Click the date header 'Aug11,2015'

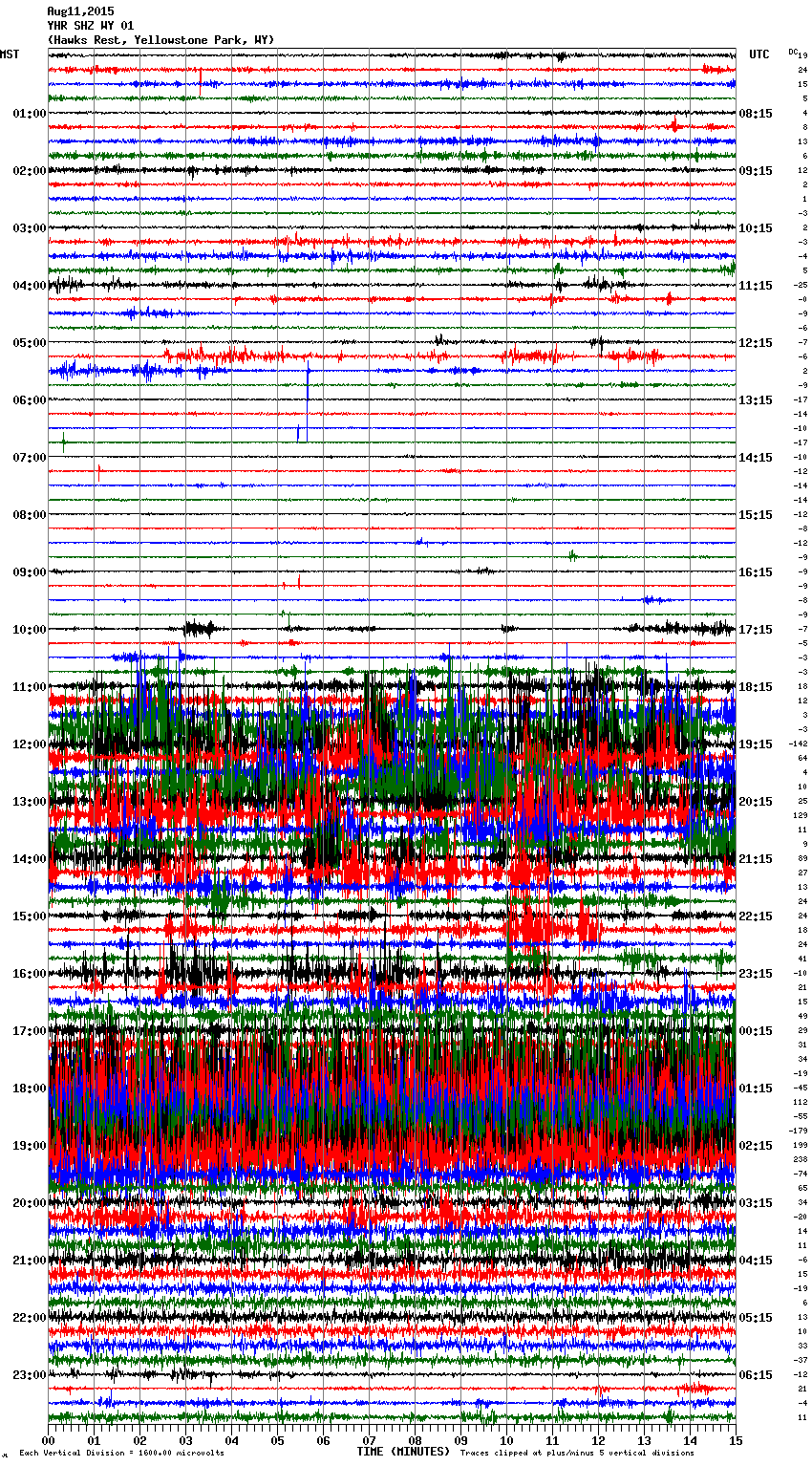click(x=80, y=11)
